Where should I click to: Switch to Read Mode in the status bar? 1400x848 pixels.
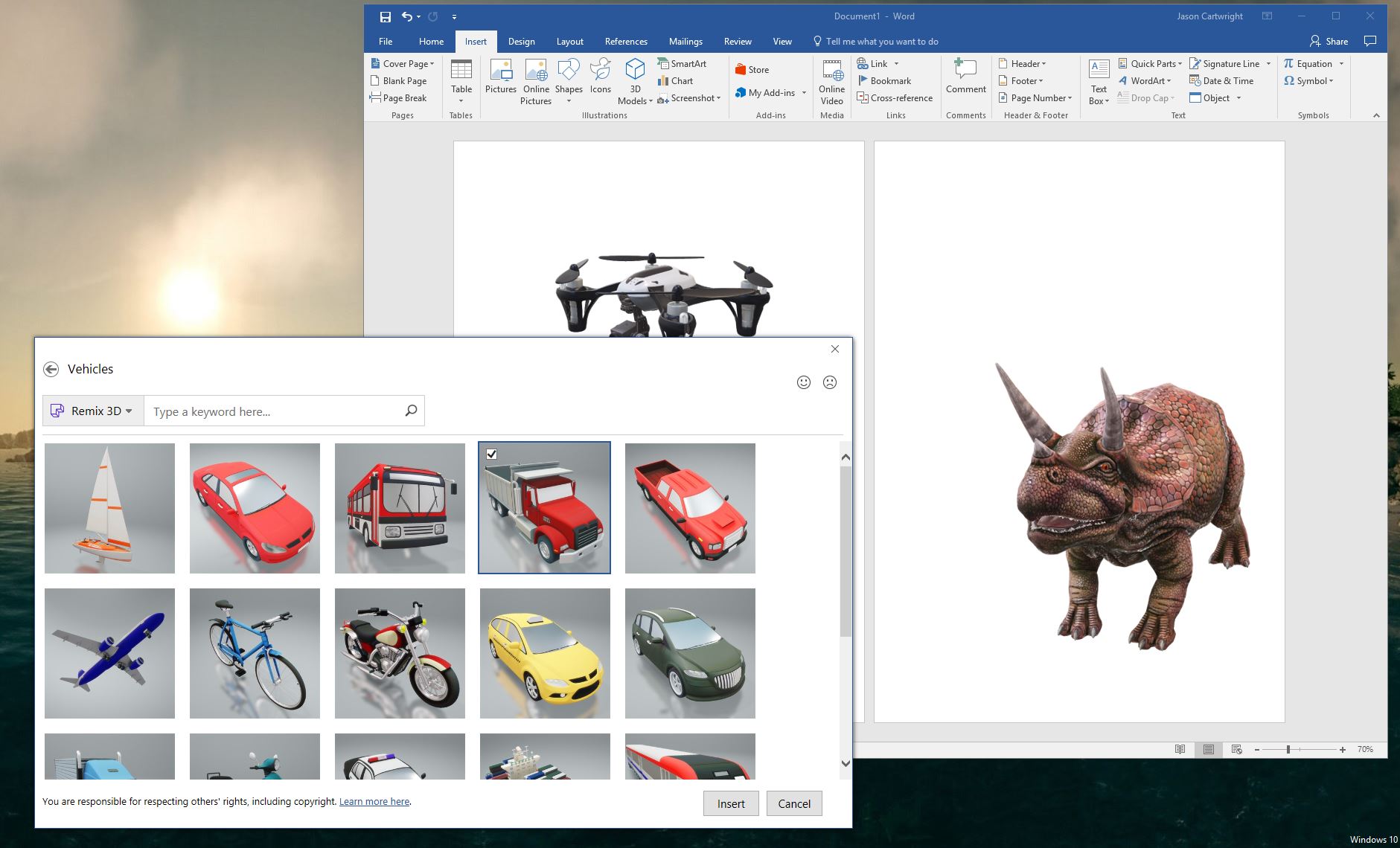coord(1180,749)
